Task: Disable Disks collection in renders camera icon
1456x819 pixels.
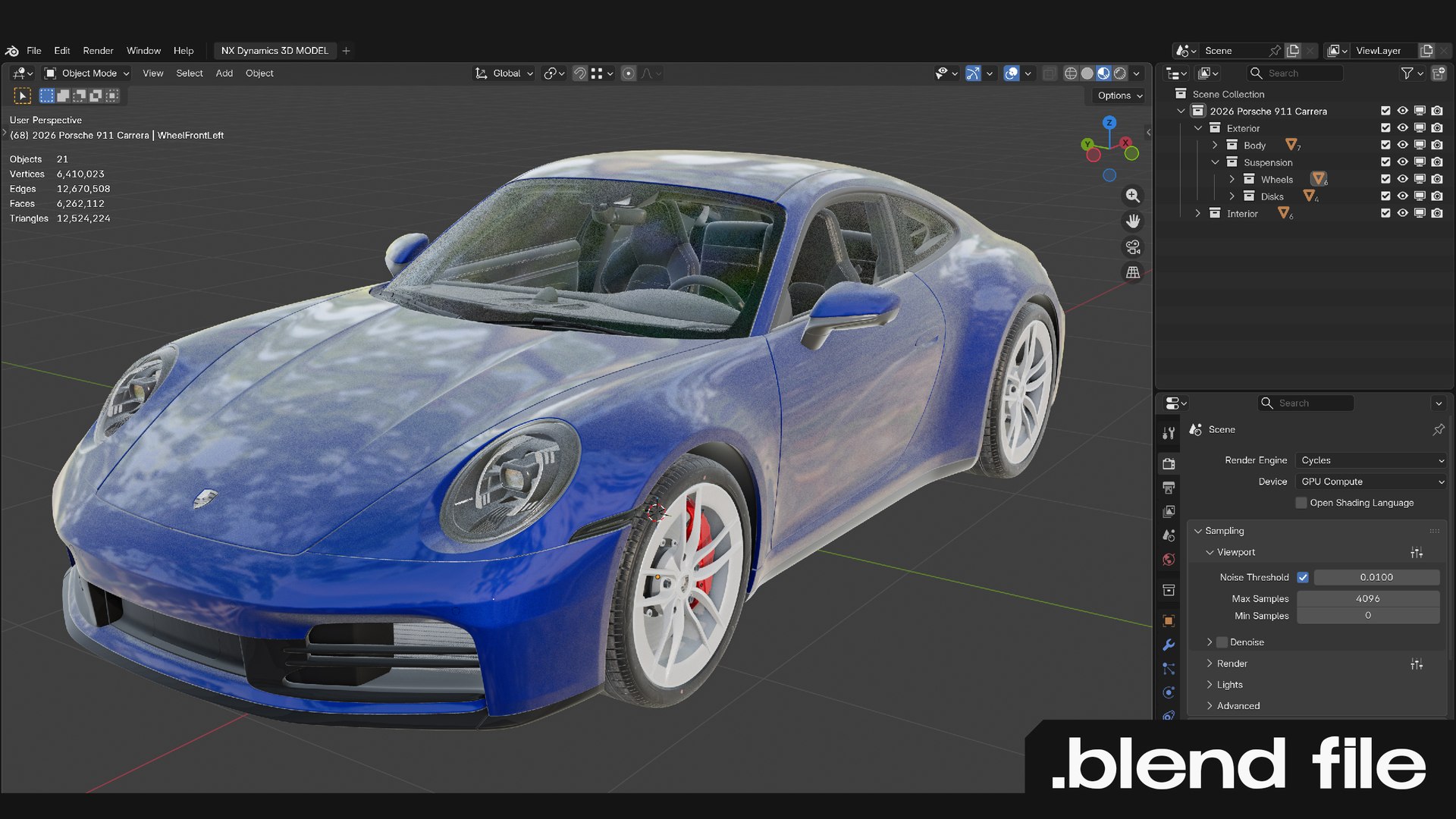Action: (1437, 196)
